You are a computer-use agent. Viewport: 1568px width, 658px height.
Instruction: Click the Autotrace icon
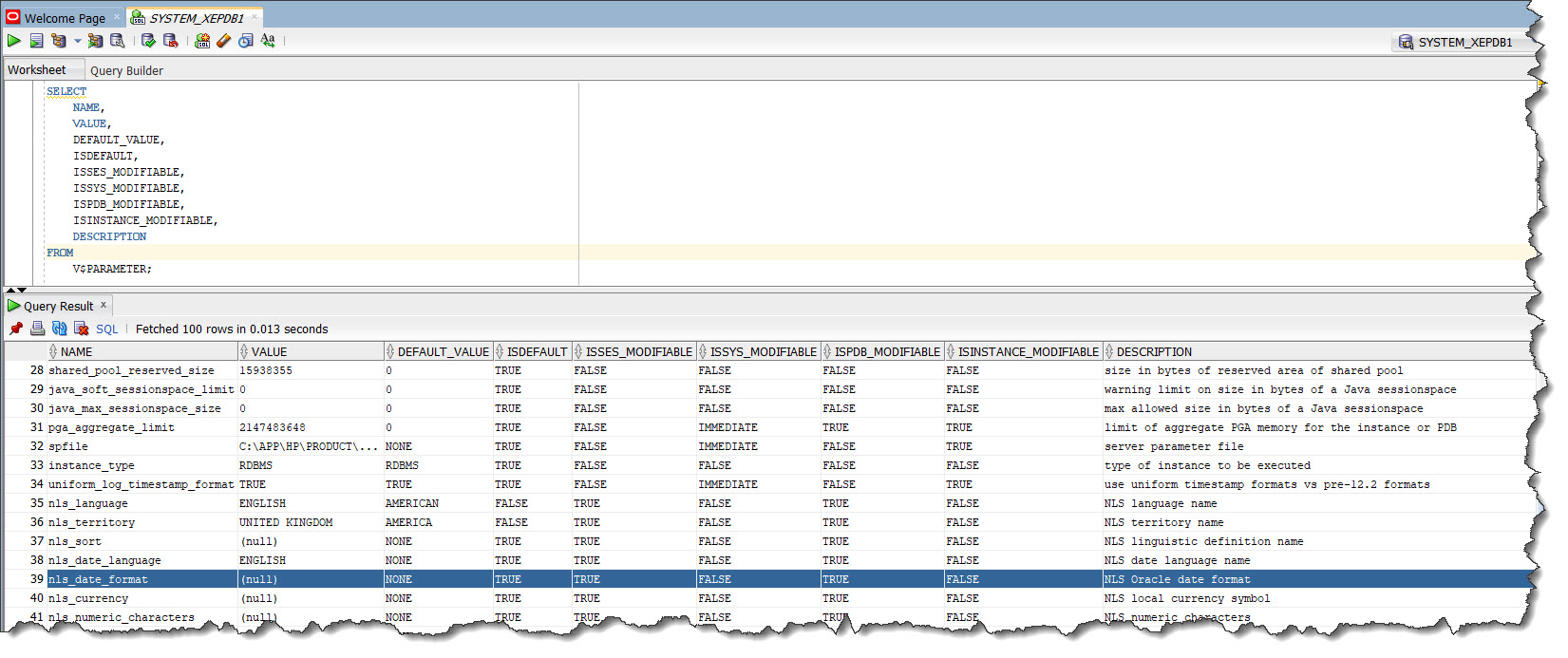[x=95, y=41]
